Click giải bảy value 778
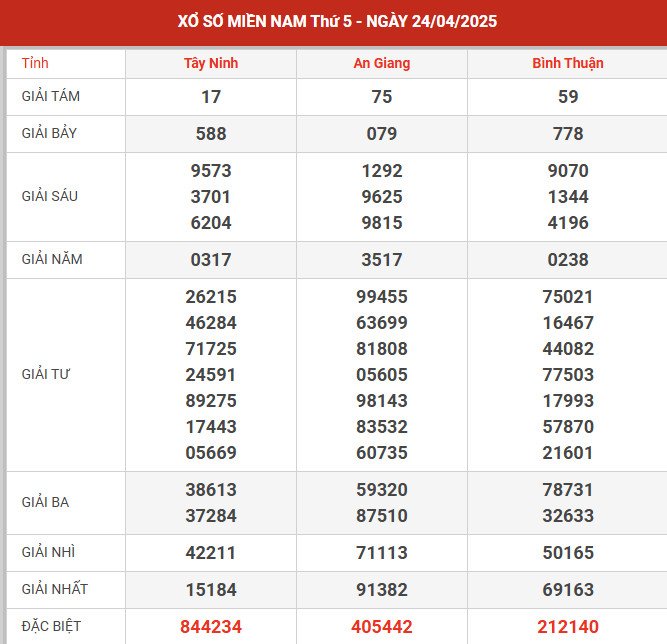 [568, 134]
